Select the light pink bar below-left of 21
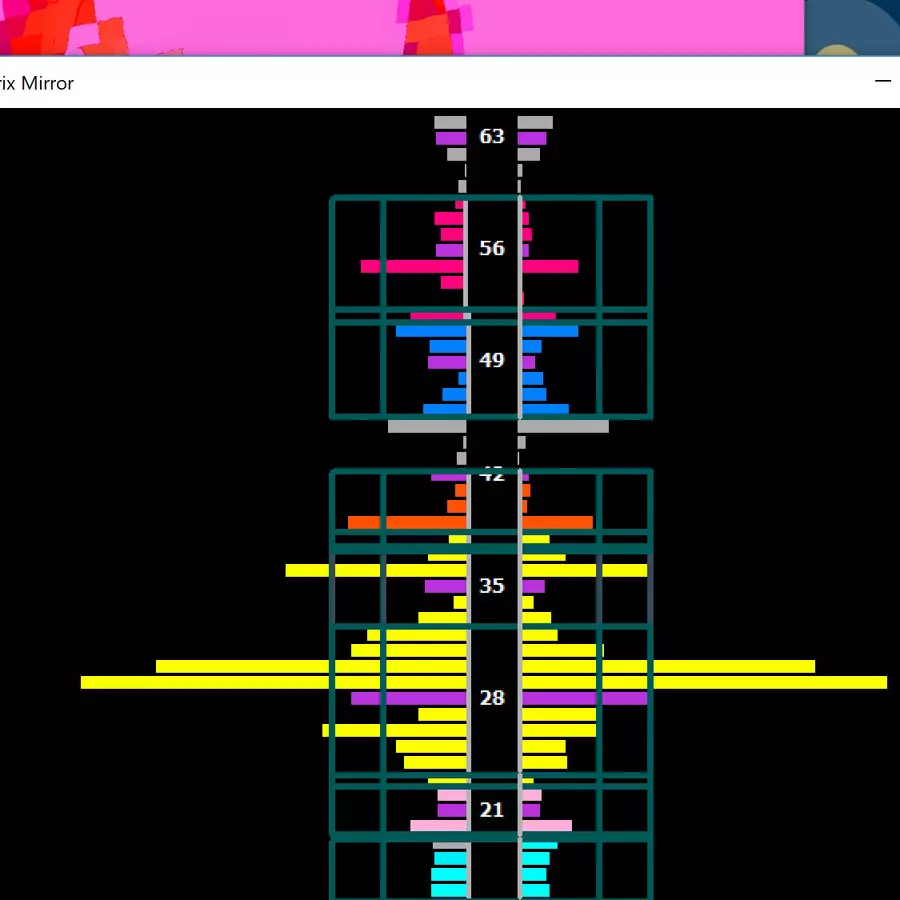900x900 pixels. coord(438,826)
